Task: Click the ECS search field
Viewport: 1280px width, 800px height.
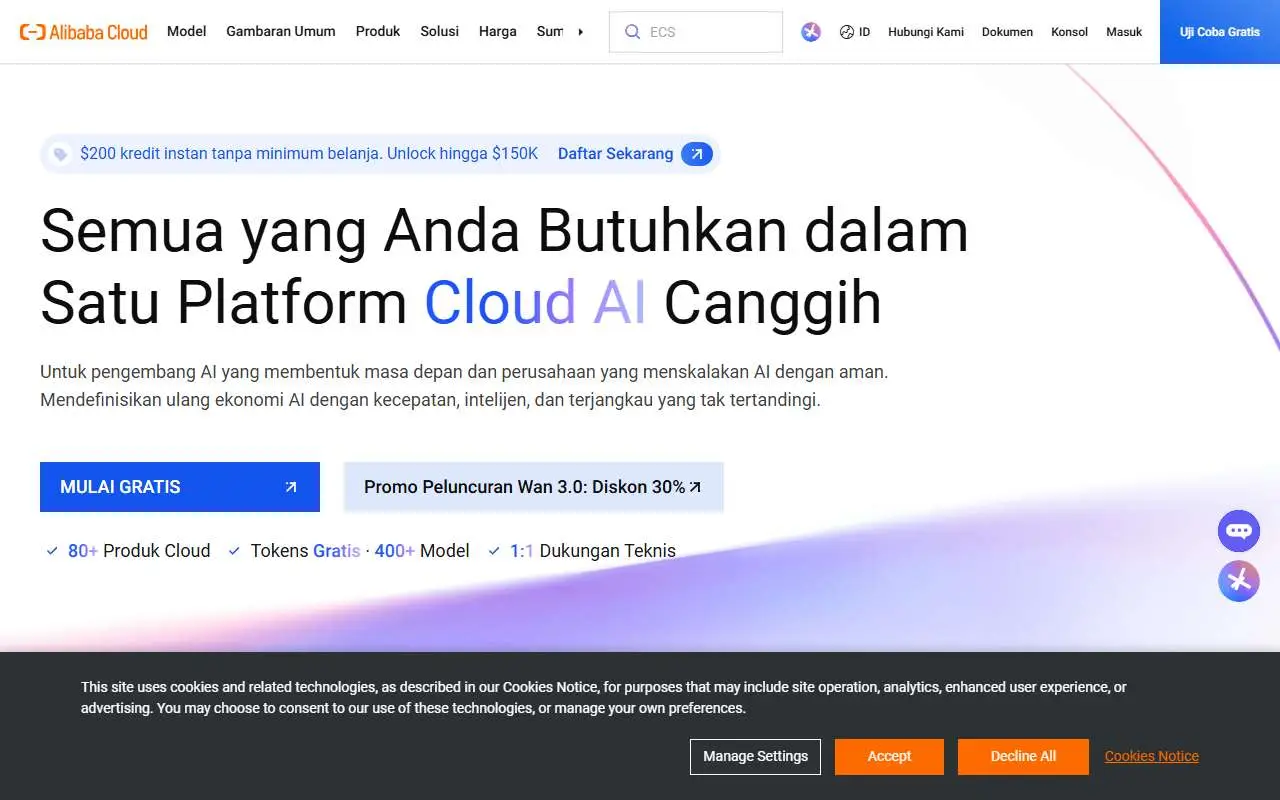Action: click(x=696, y=32)
